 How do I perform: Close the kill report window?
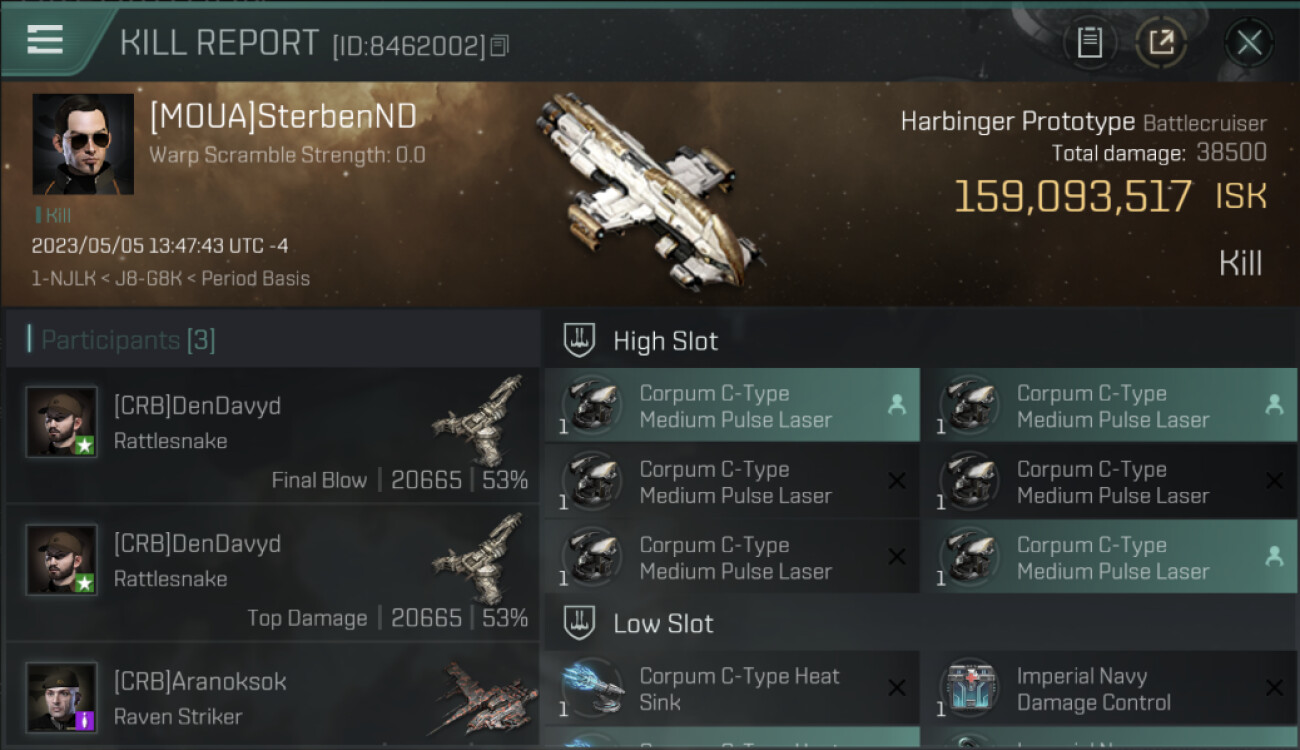(x=1249, y=43)
